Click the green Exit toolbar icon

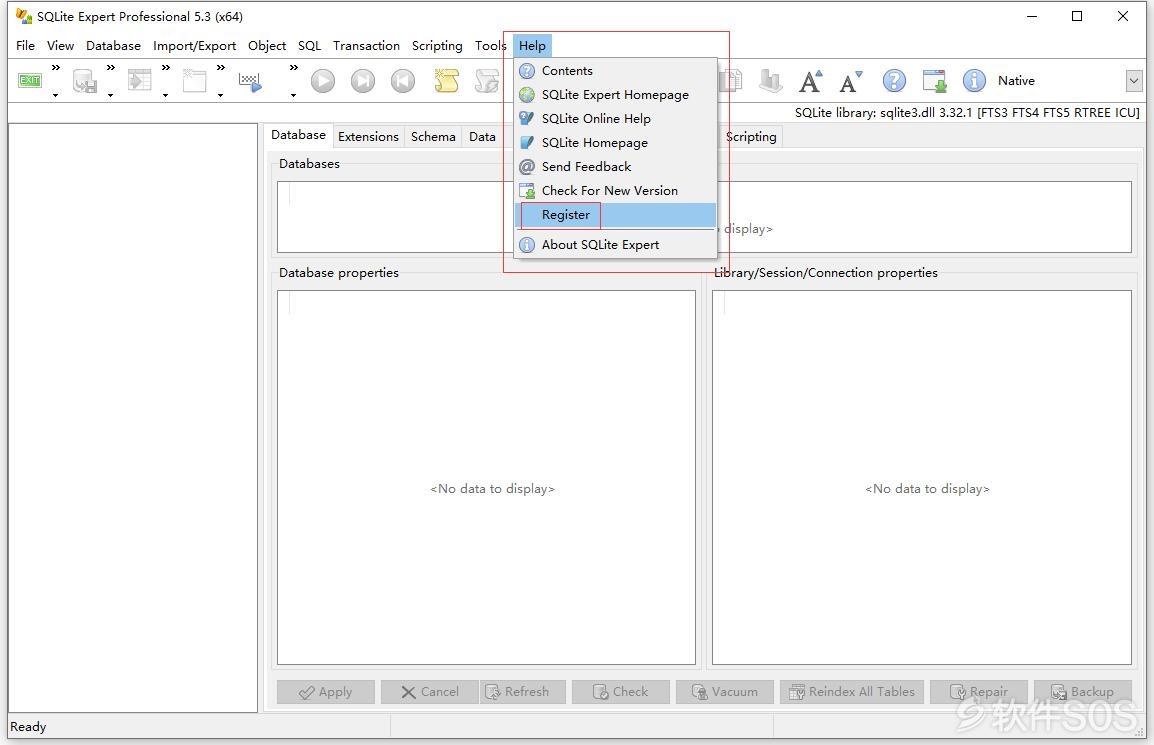click(x=30, y=80)
